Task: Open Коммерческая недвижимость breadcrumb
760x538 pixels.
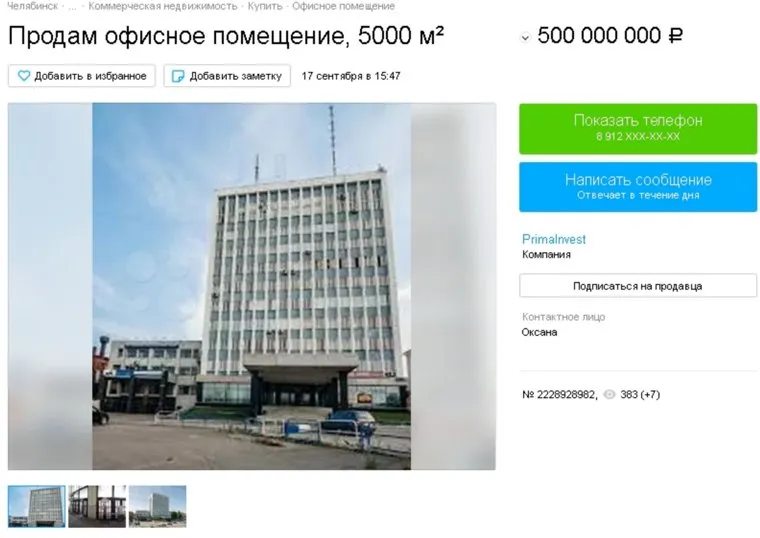Action: (163, 6)
